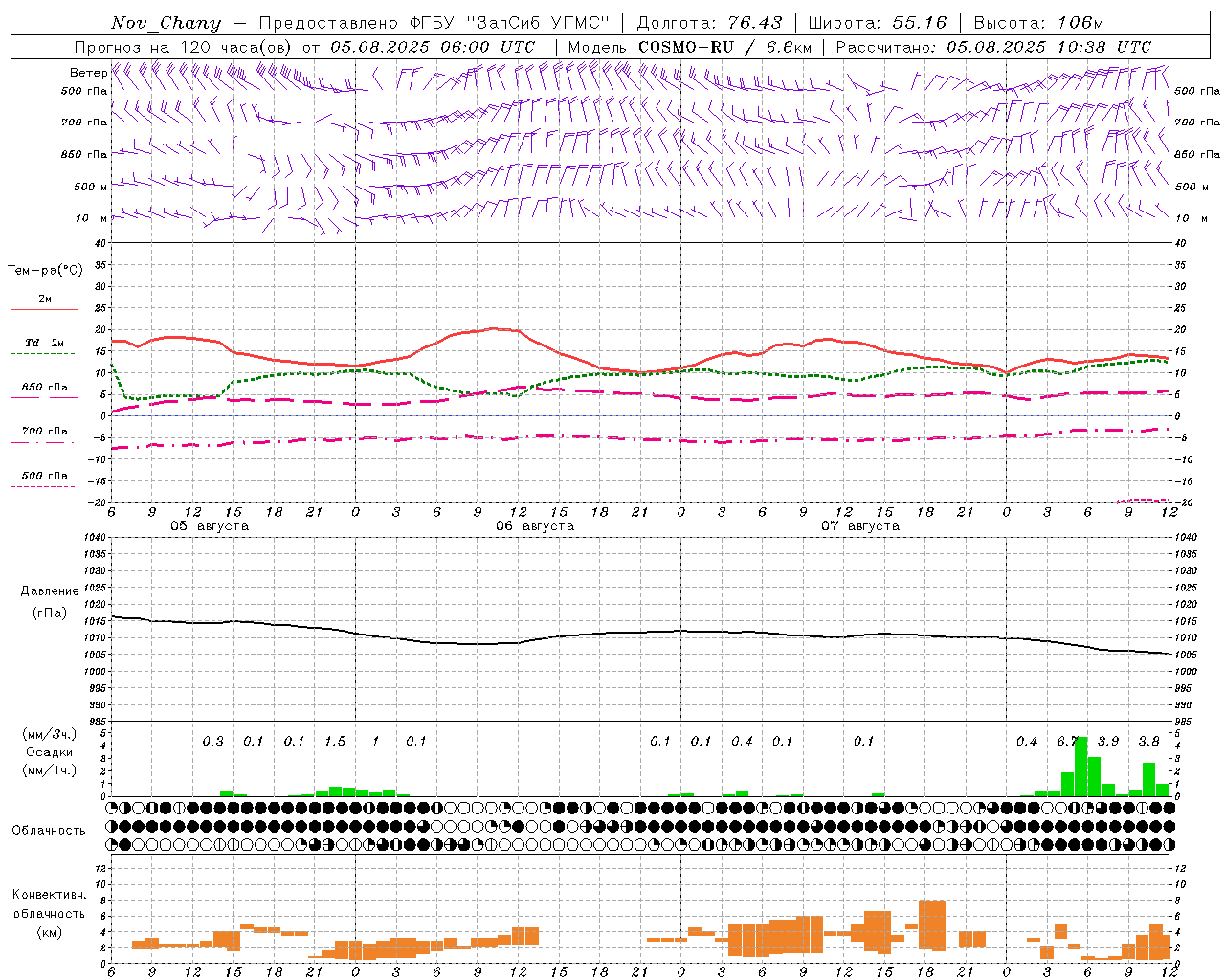Click the (мм/3ч.) precipitation unit label
The height and width of the screenshot is (980, 1225).
[x=49, y=735]
